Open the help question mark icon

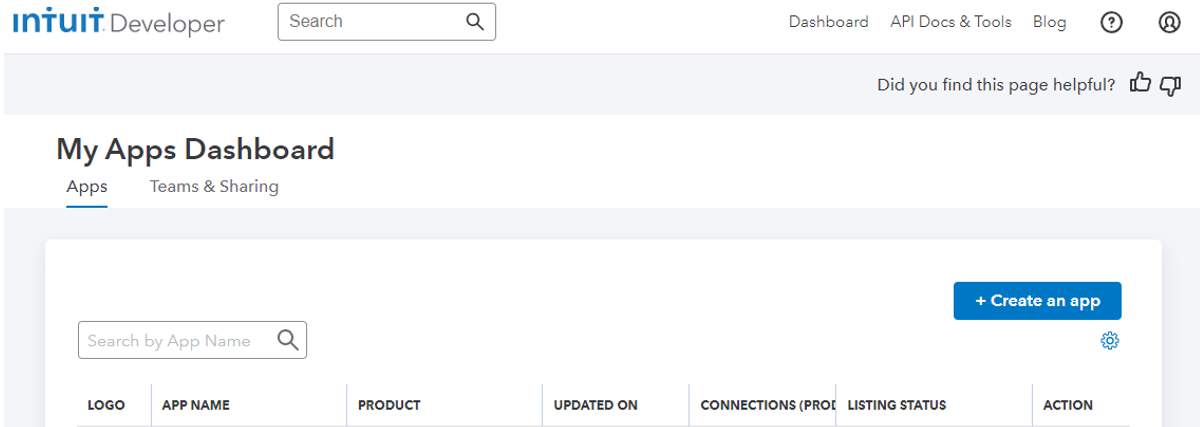[1111, 22]
